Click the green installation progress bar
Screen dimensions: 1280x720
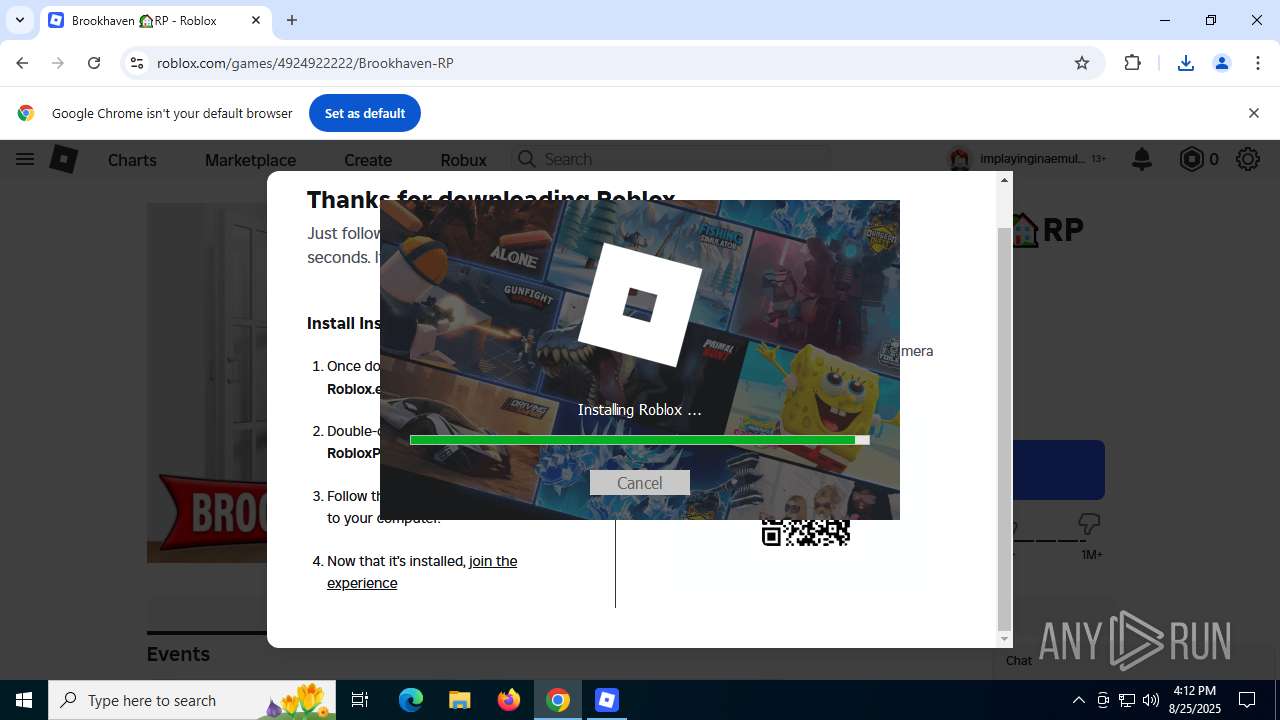pos(639,440)
